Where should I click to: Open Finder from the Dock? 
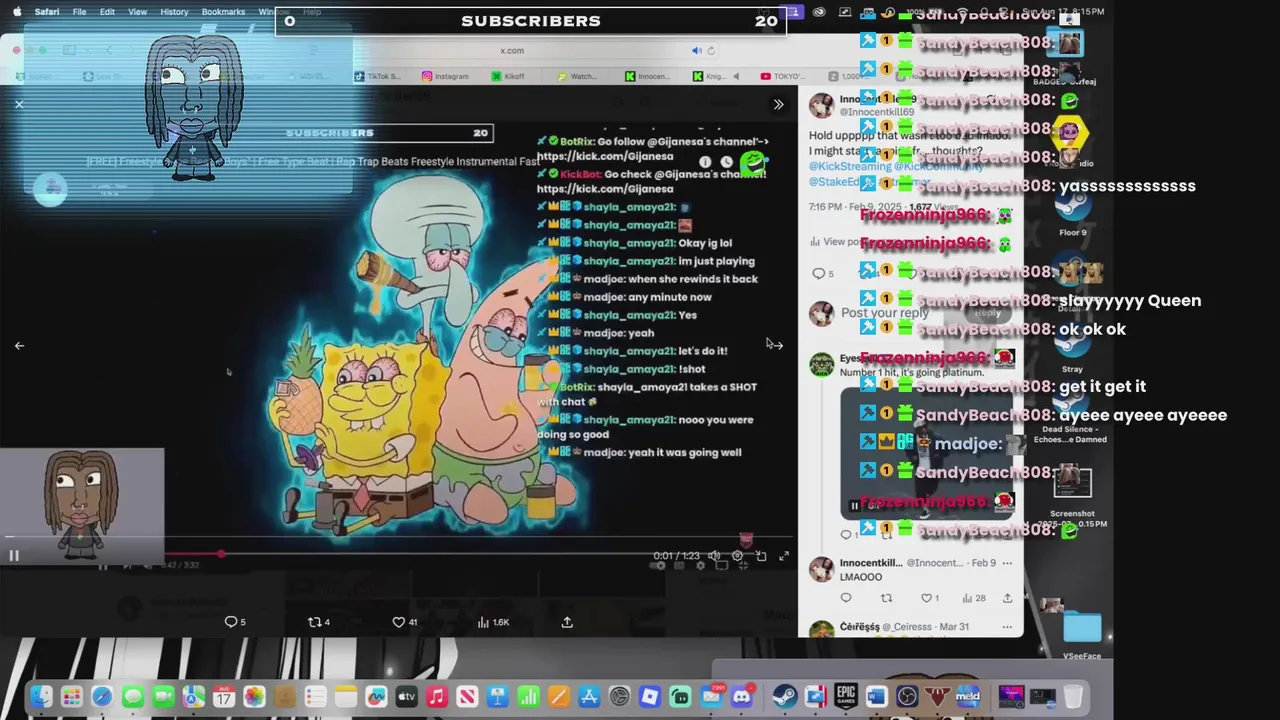(x=41, y=697)
